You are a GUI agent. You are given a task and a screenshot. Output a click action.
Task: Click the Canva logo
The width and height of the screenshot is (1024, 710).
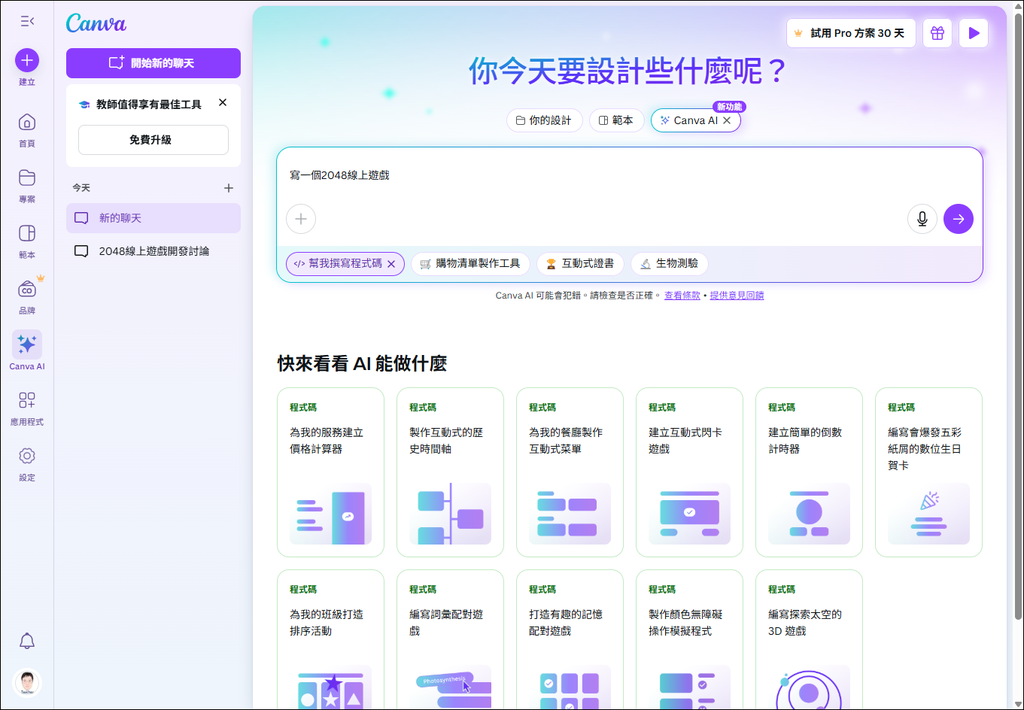(x=96, y=24)
